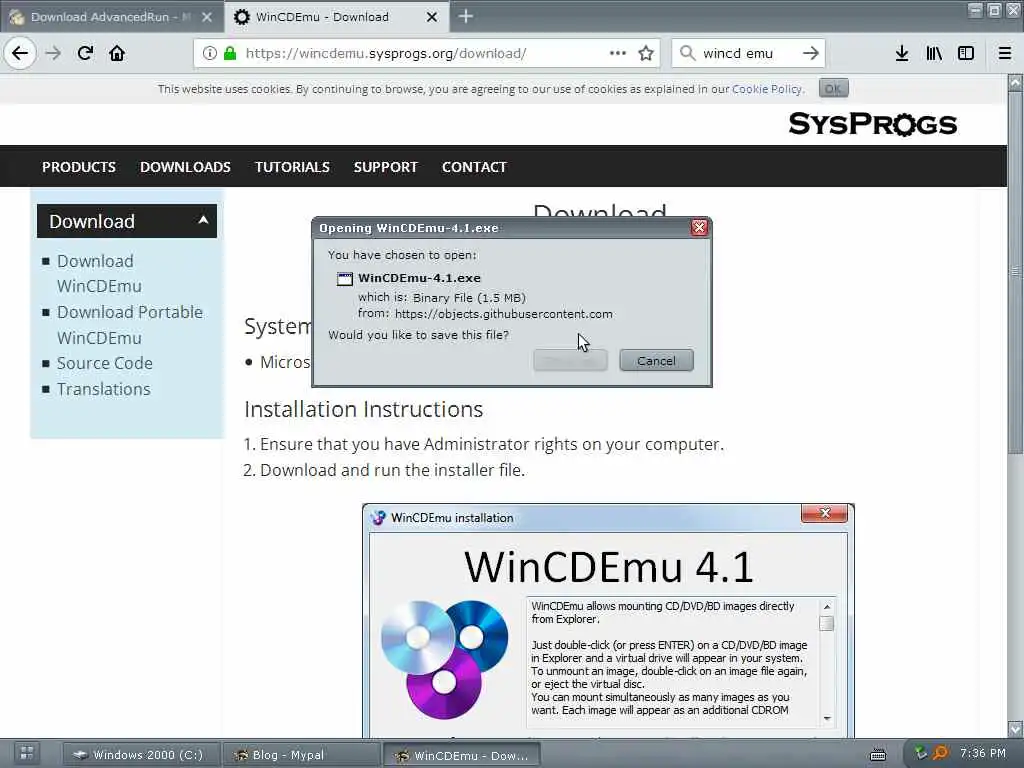Click the search magnifier icon

point(687,53)
